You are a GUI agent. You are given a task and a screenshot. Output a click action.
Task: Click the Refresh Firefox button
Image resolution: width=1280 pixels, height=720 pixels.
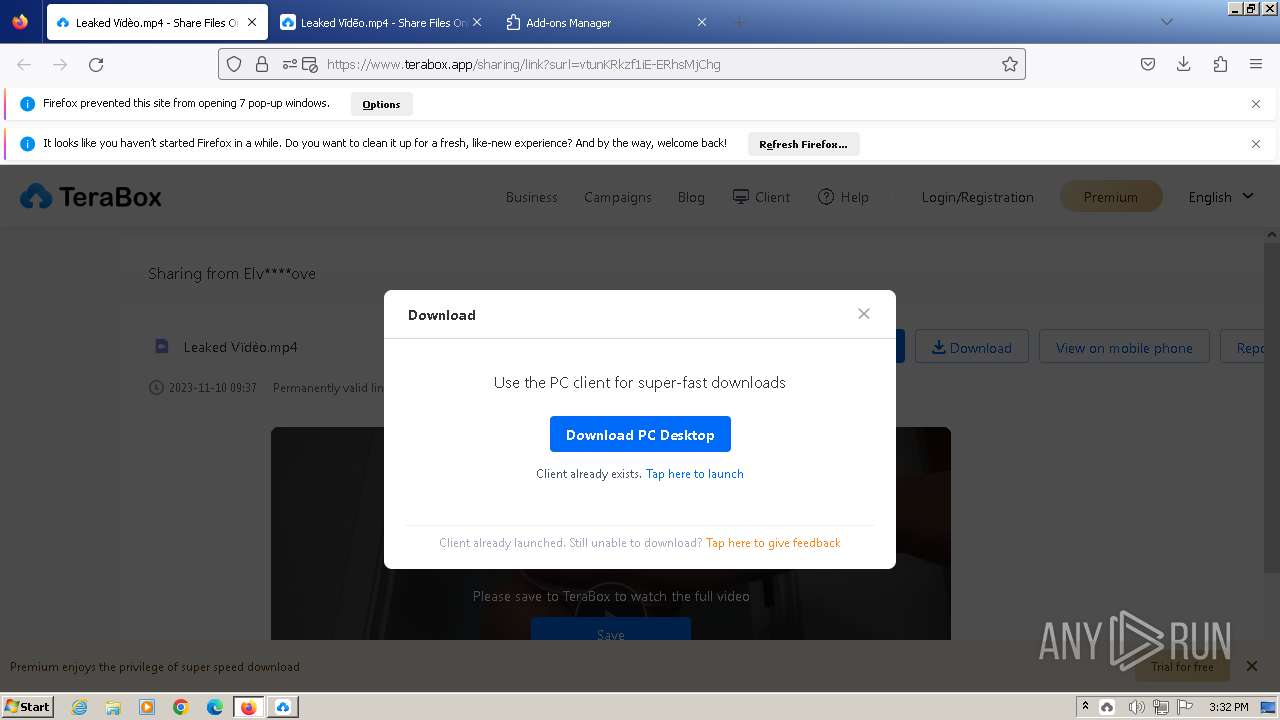coord(803,144)
